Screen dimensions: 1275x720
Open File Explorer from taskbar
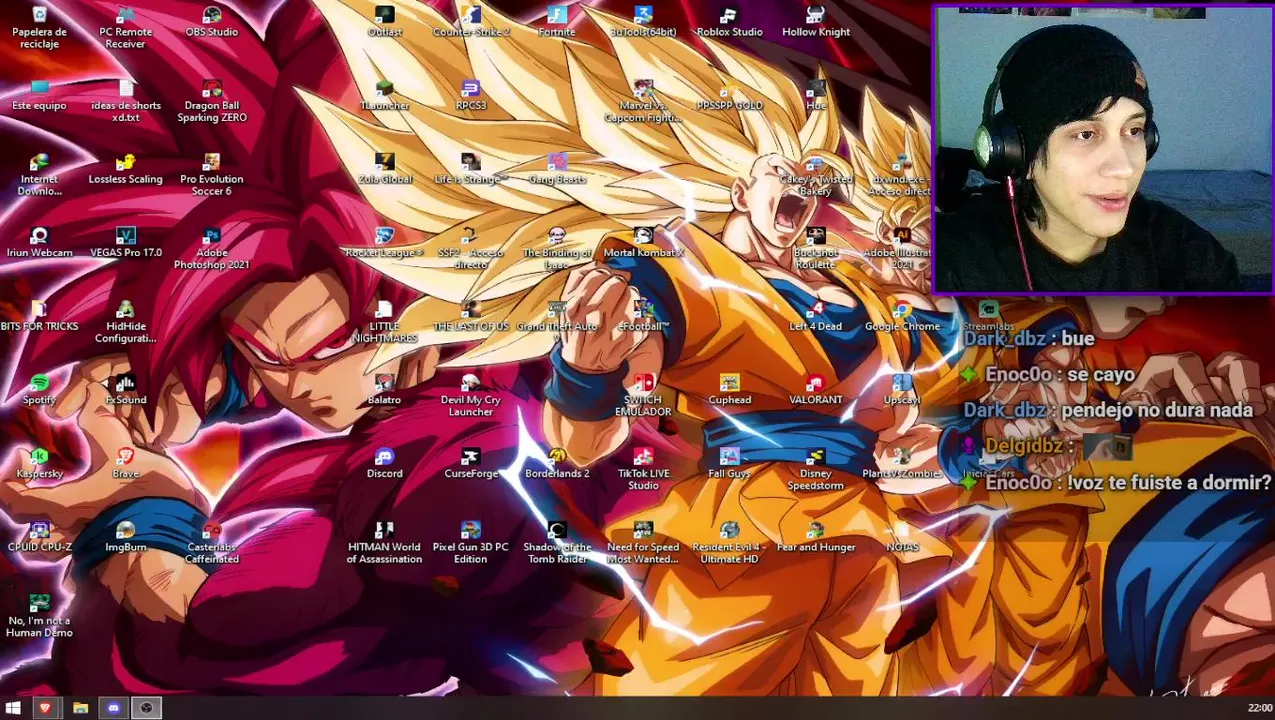click(x=80, y=708)
